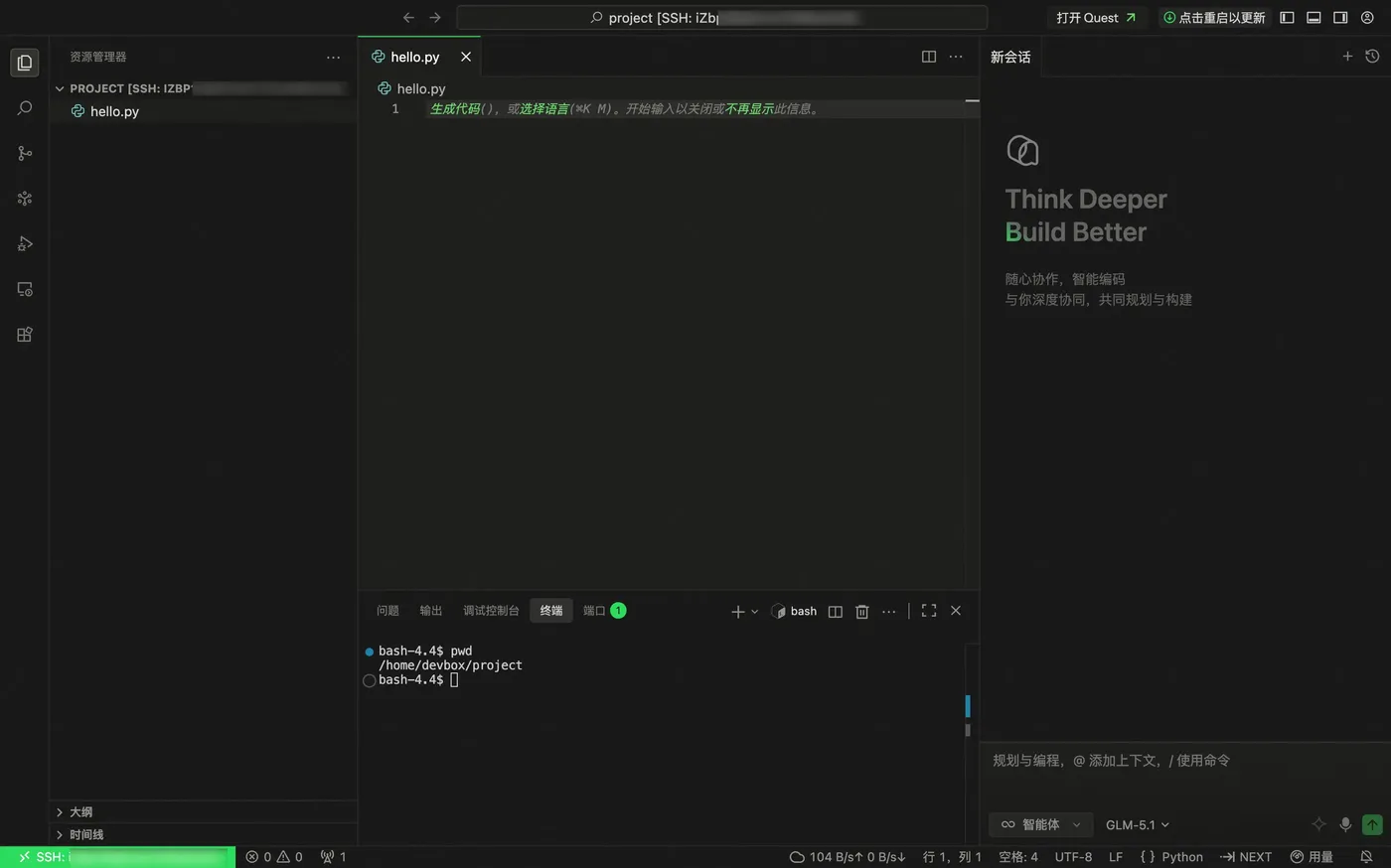
Task: Expand the 大纲 outline section
Action: tap(203, 811)
